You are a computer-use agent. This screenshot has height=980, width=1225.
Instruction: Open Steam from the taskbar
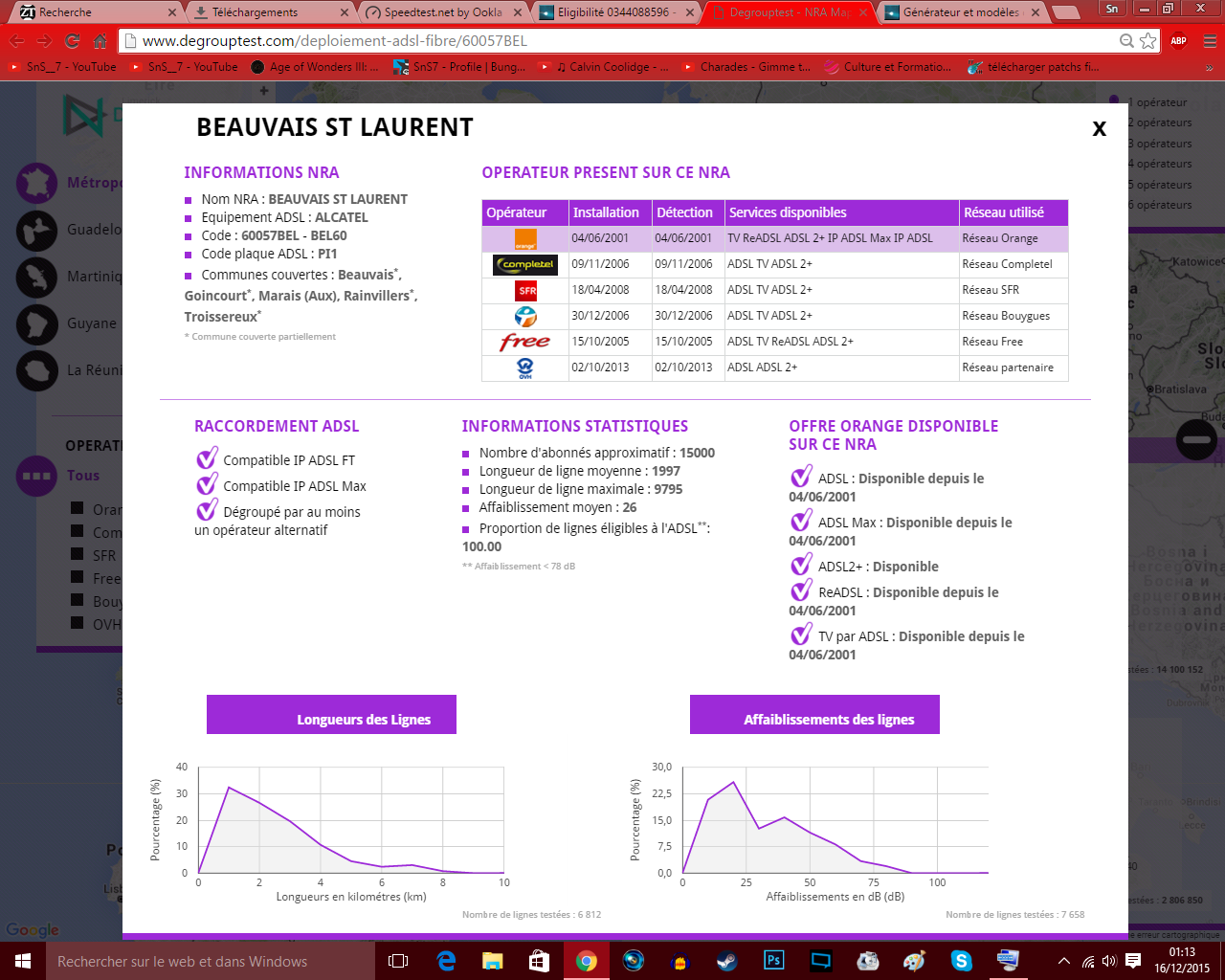727,961
